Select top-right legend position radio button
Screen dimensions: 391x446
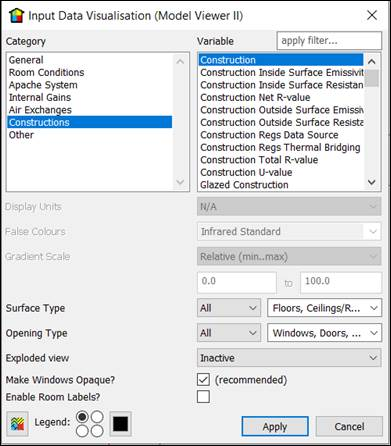pos(97,417)
